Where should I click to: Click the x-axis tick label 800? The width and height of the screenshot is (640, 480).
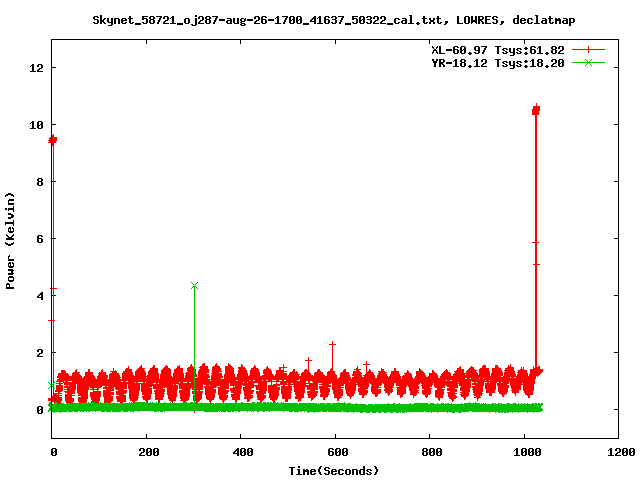[x=432, y=452]
